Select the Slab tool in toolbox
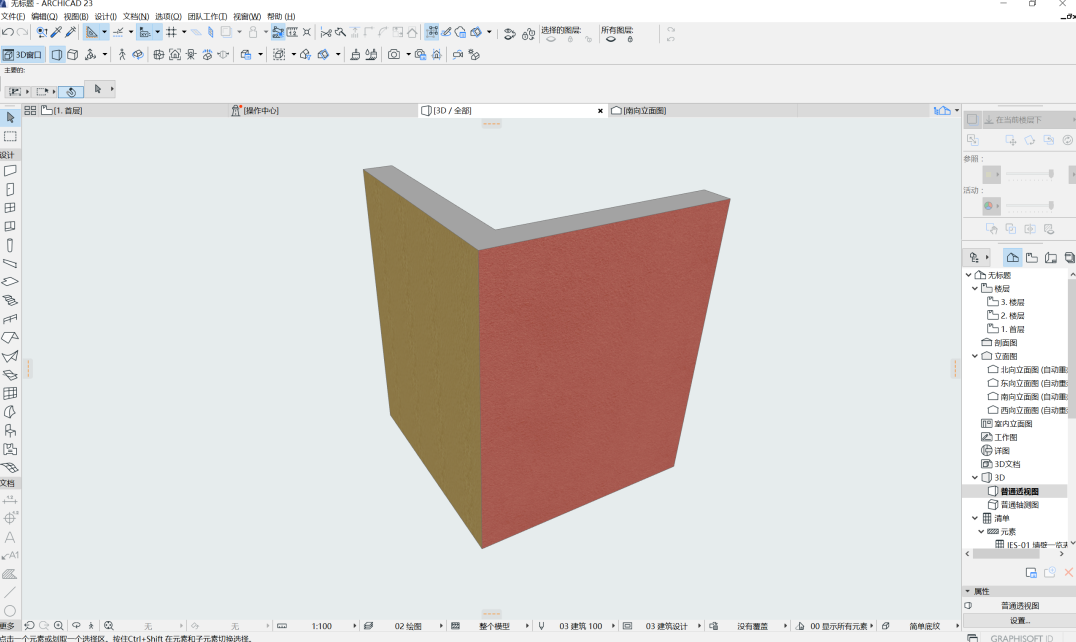 tap(10, 282)
